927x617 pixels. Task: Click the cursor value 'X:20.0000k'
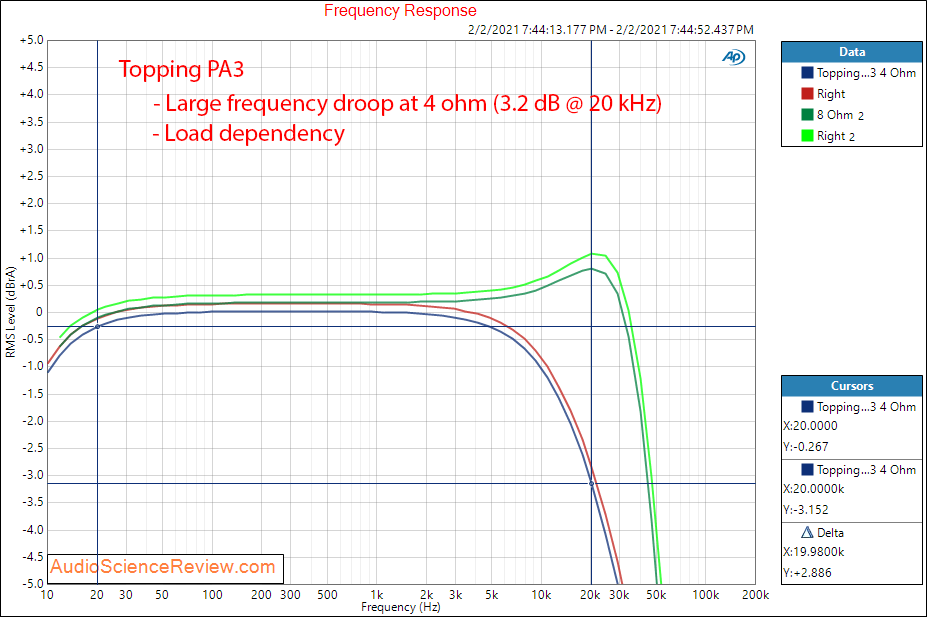click(813, 489)
